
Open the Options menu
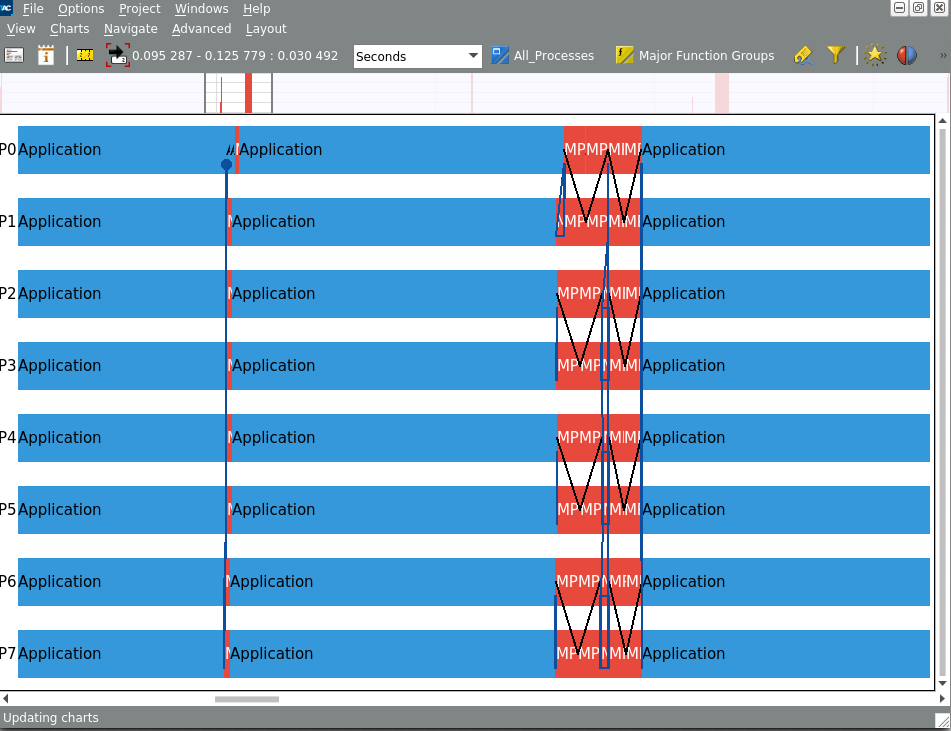point(81,8)
